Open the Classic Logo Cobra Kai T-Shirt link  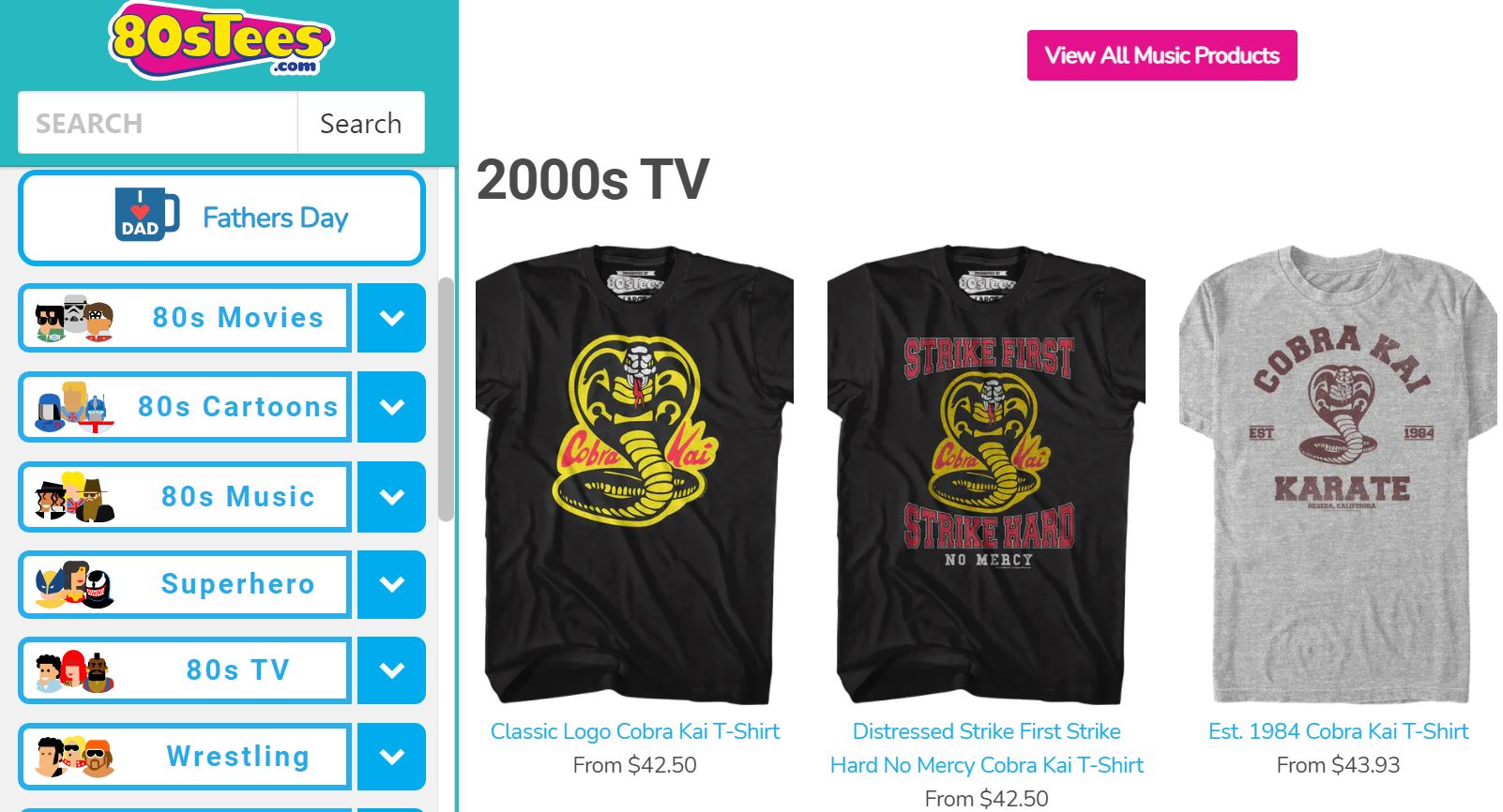tap(635, 731)
